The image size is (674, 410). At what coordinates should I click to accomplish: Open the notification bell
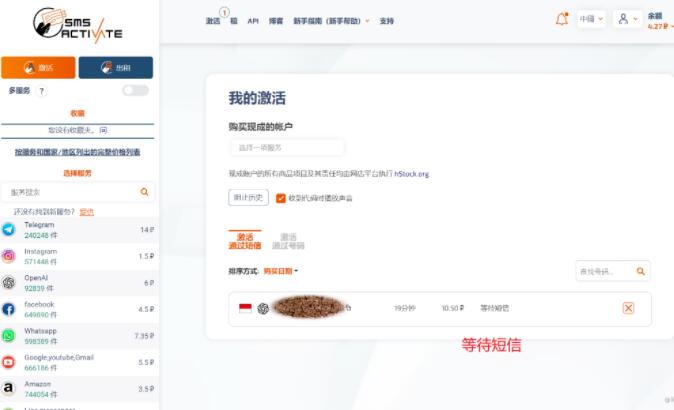[562, 19]
